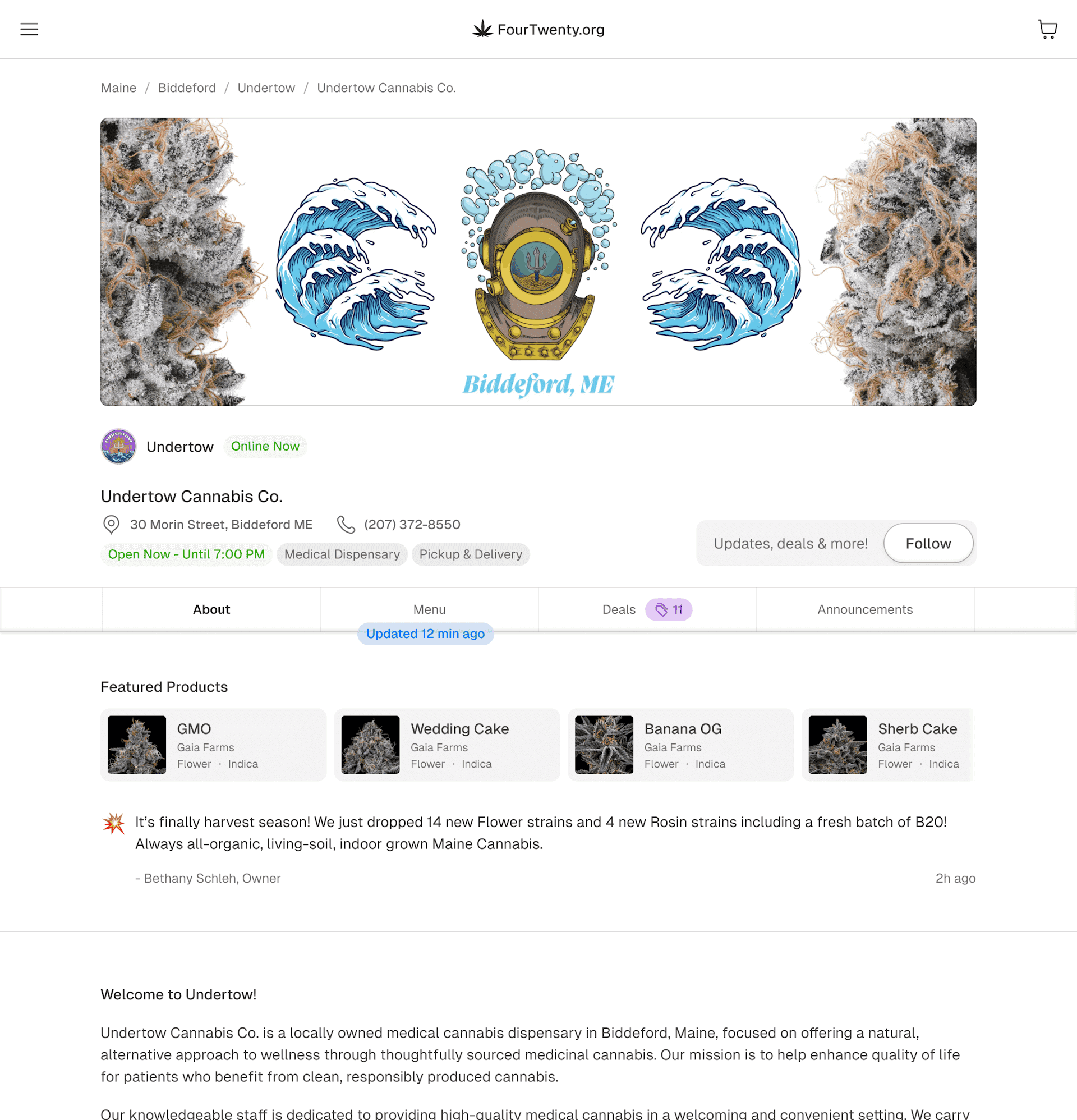Open Banana OG product thumbnail
This screenshot has height=1120, width=1077.
pos(604,745)
